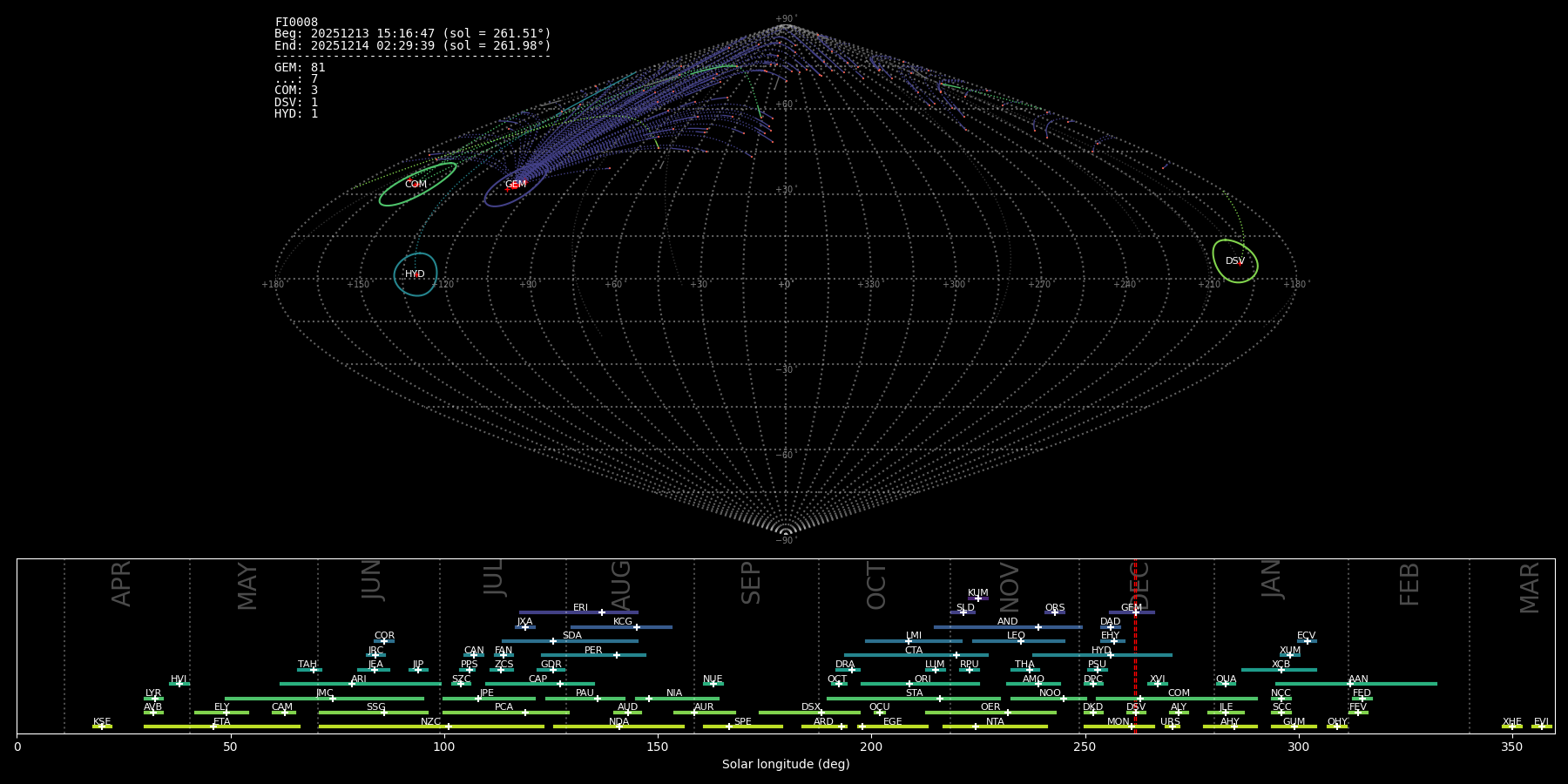The width and height of the screenshot is (1568, 784).
Task: Click the KUM shower marker in timeline
Action: [977, 598]
